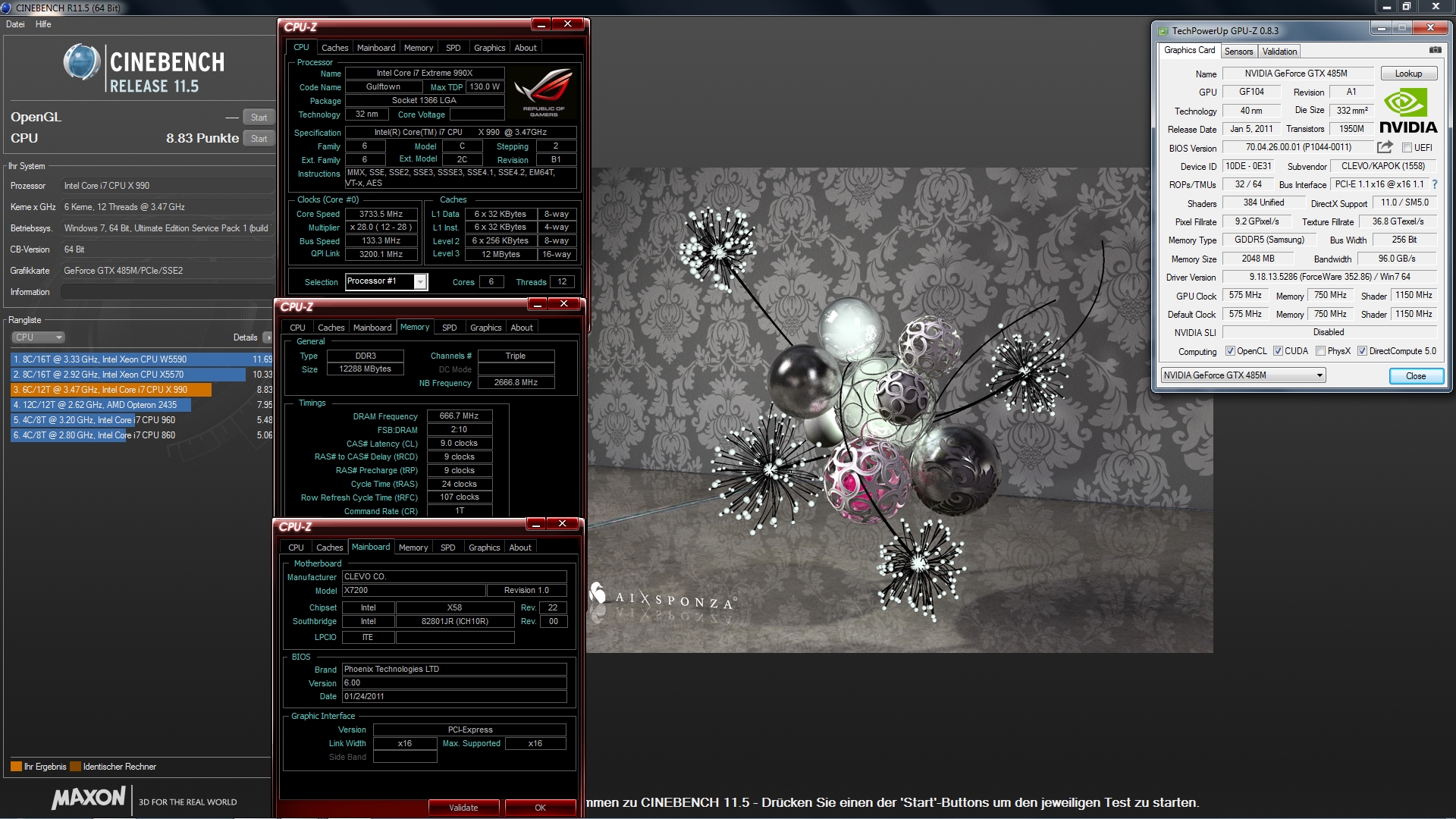Open Graphics tab in Memory CPU-Z window
This screenshot has height=819, width=1456.
(x=485, y=328)
